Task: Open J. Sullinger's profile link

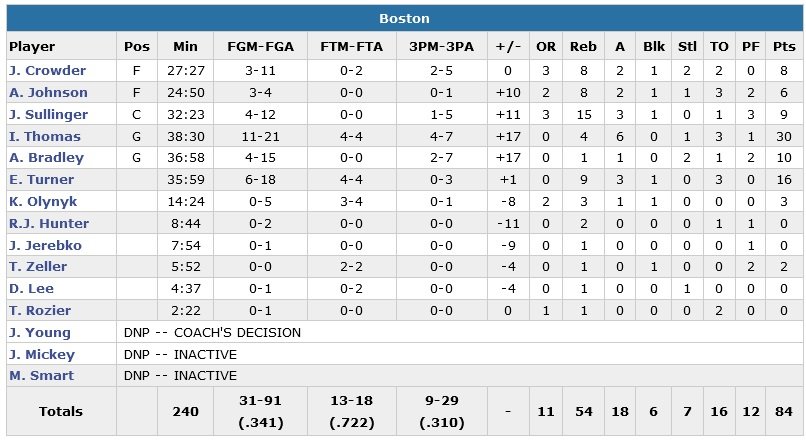Action: click(48, 115)
